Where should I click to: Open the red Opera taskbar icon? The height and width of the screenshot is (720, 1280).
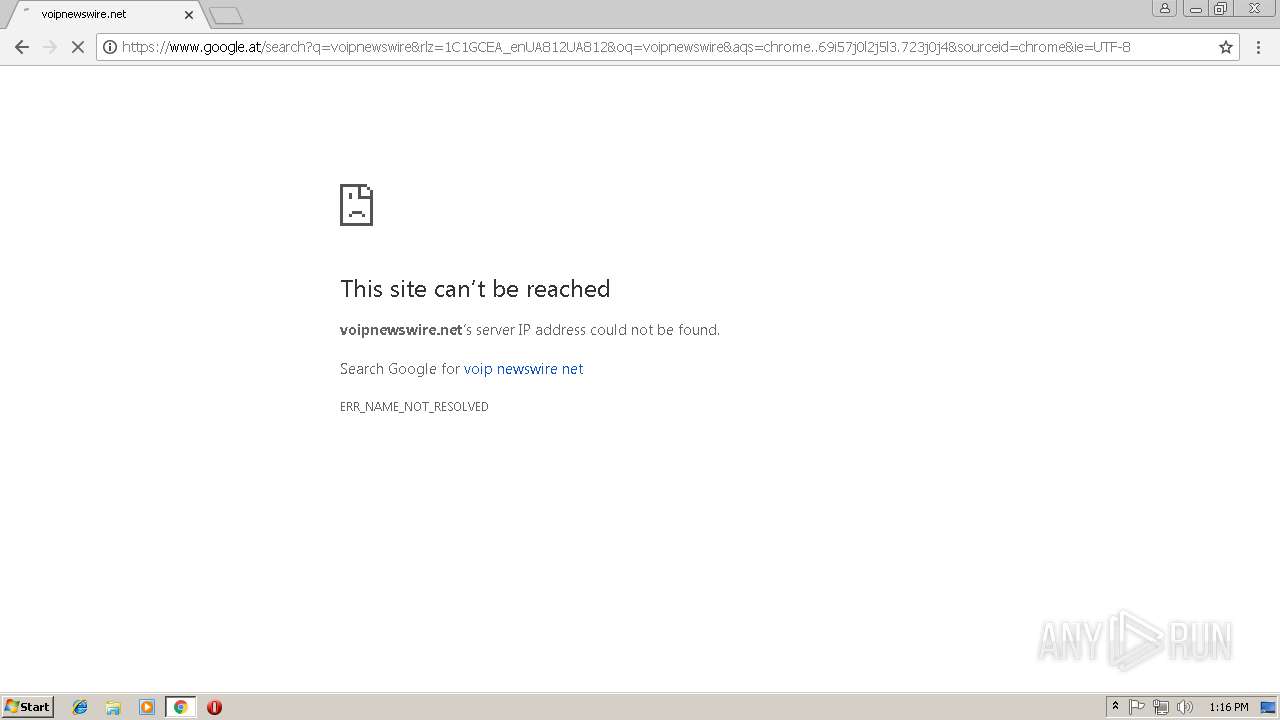pos(214,707)
